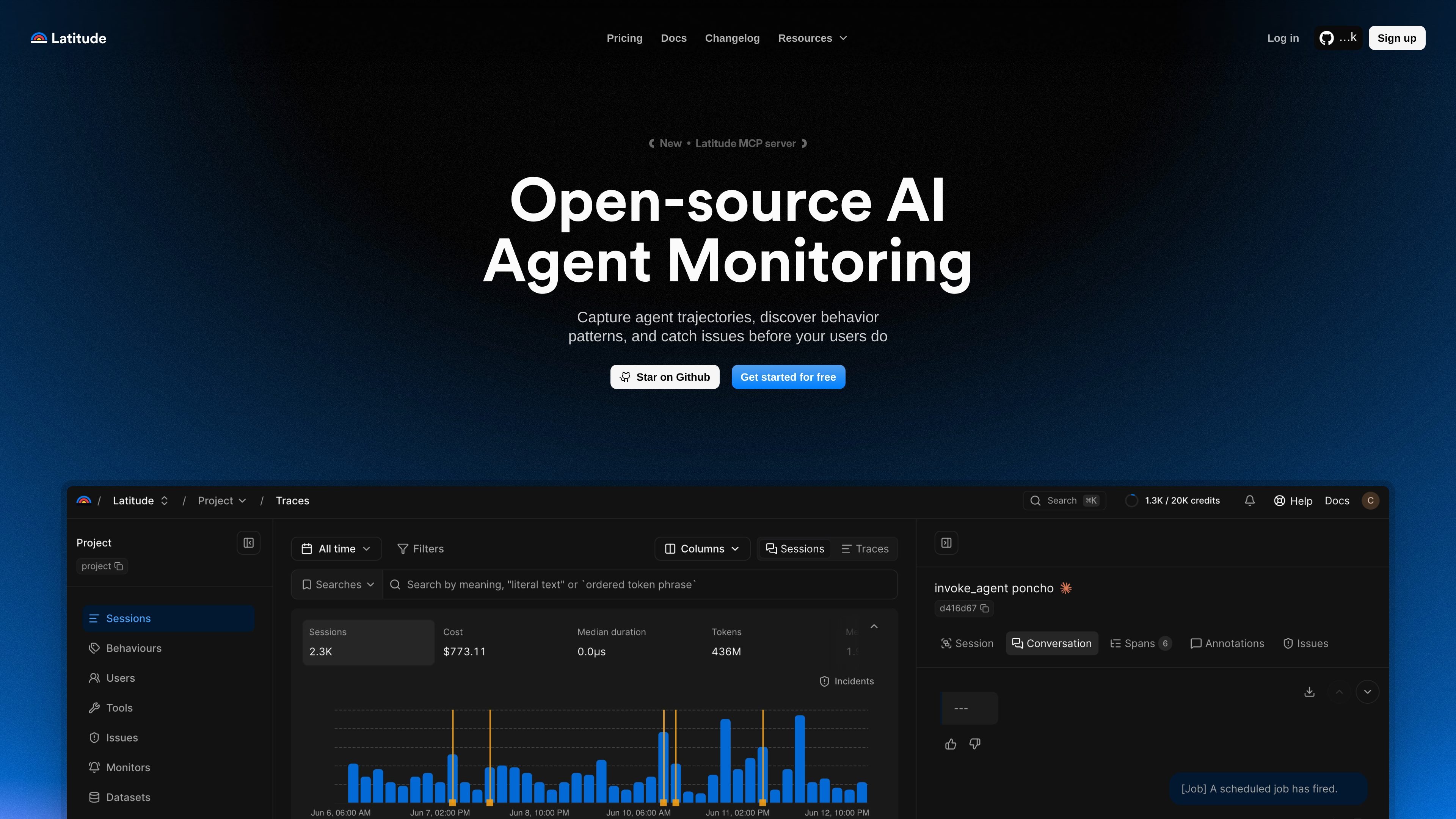Open the notifications bell icon

click(1250, 501)
